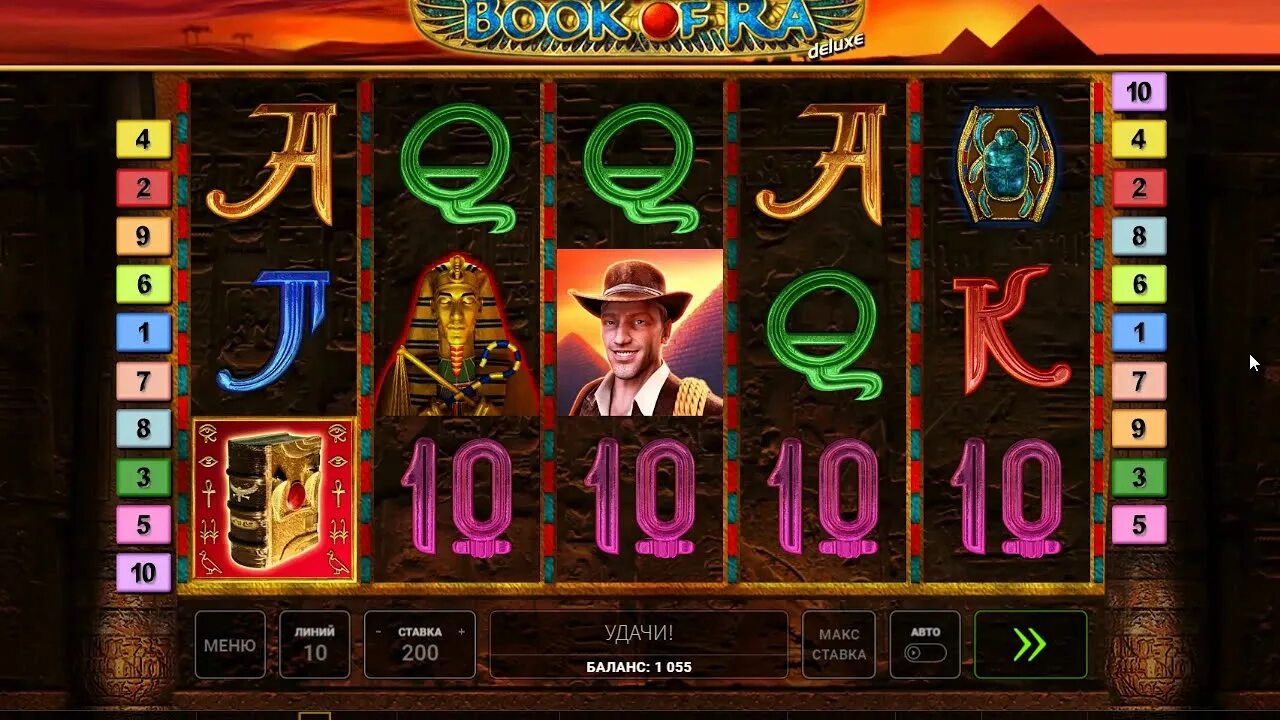Click the golden A on first reel
This screenshot has height=720, width=1280.
[272, 164]
